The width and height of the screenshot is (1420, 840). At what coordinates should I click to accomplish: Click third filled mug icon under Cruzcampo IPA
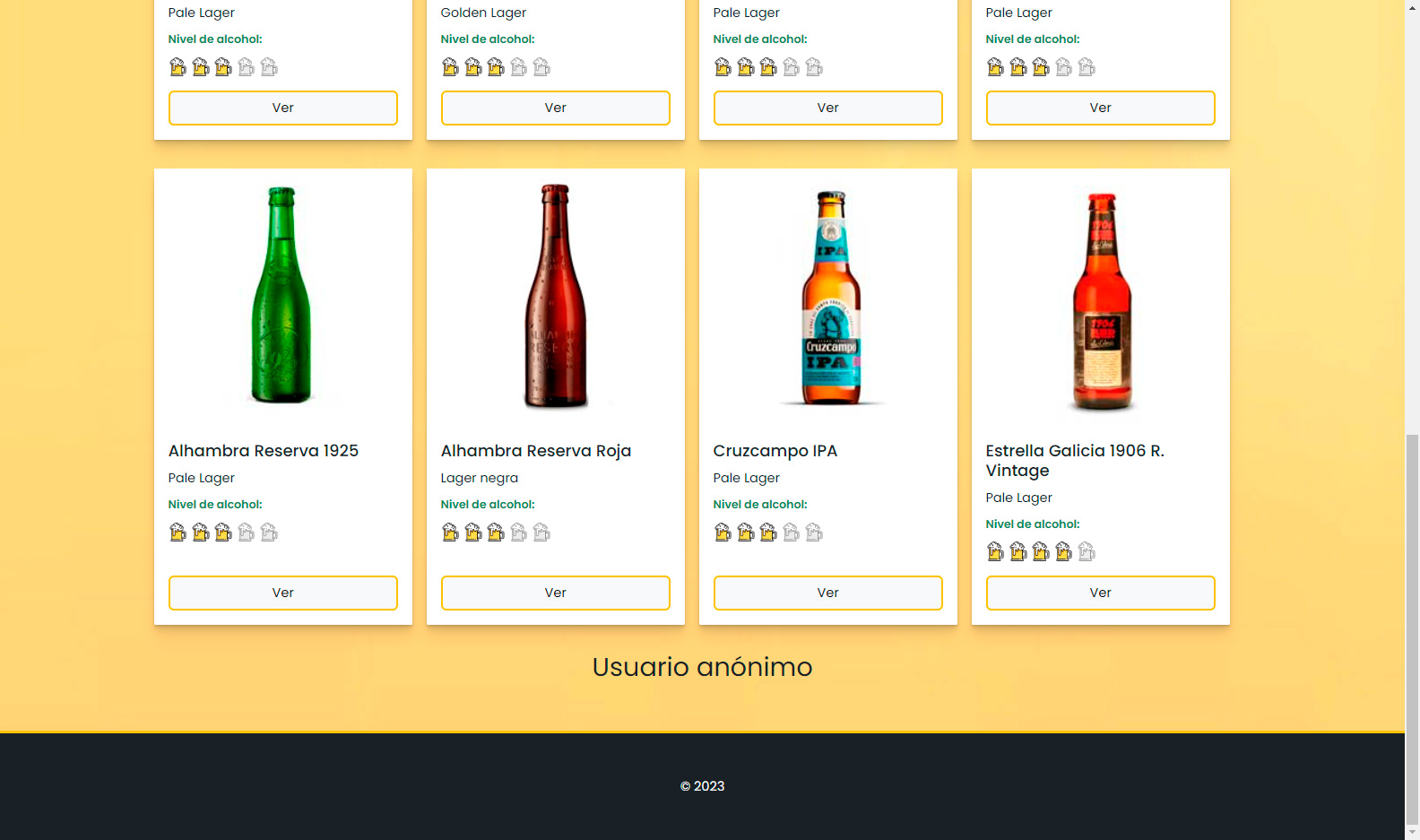click(769, 533)
